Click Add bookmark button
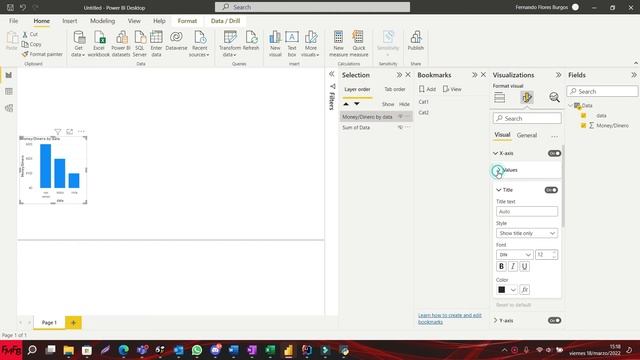The height and width of the screenshot is (360, 640). coord(427,89)
